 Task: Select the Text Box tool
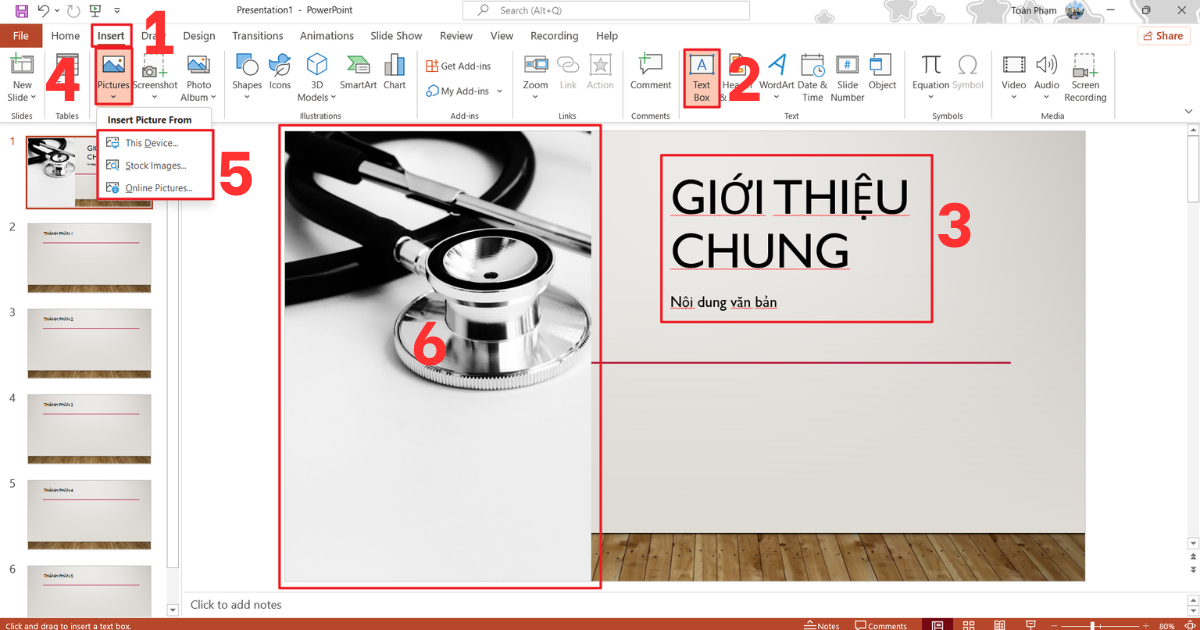[x=702, y=78]
